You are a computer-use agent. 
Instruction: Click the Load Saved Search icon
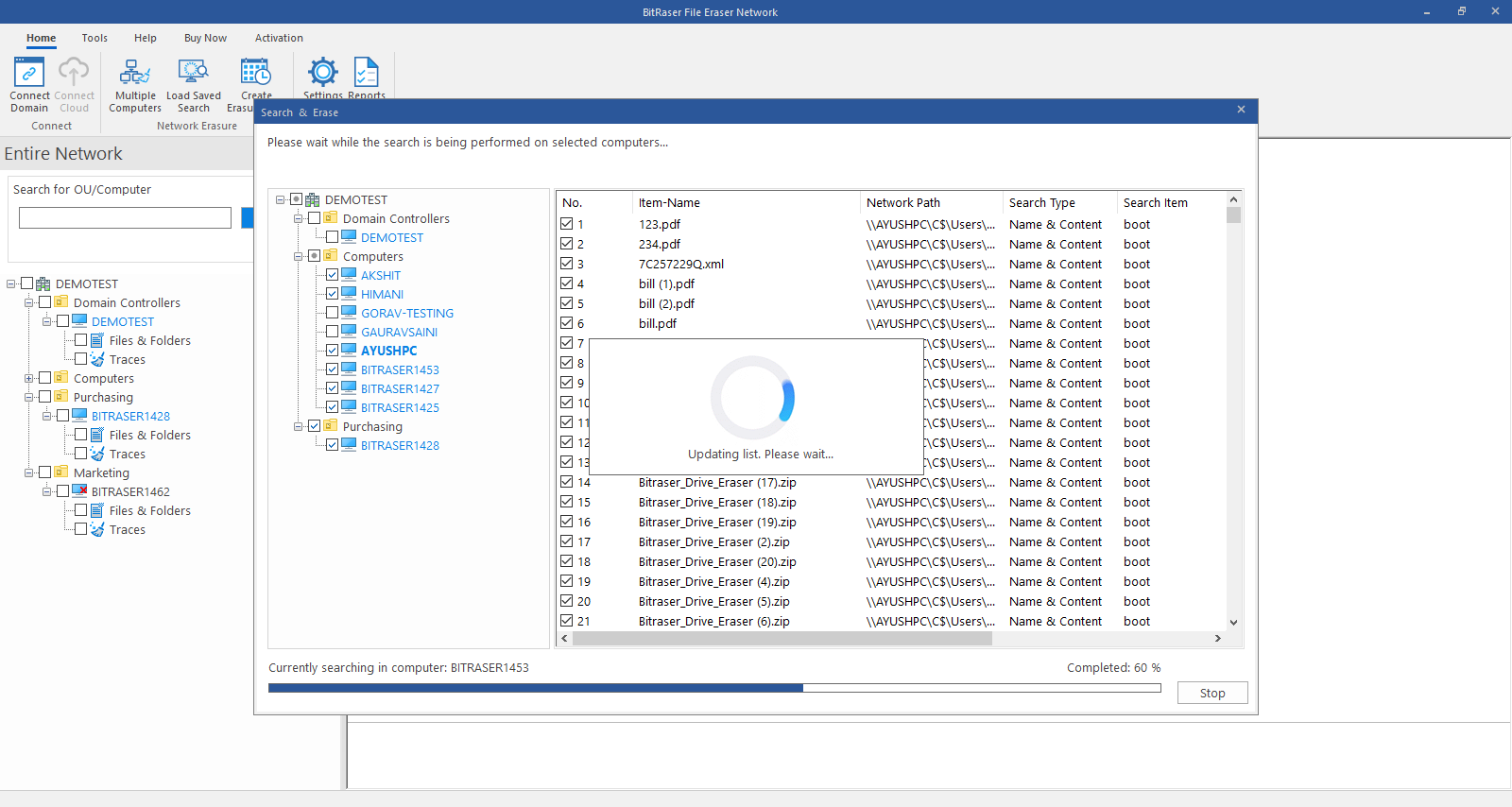(193, 72)
